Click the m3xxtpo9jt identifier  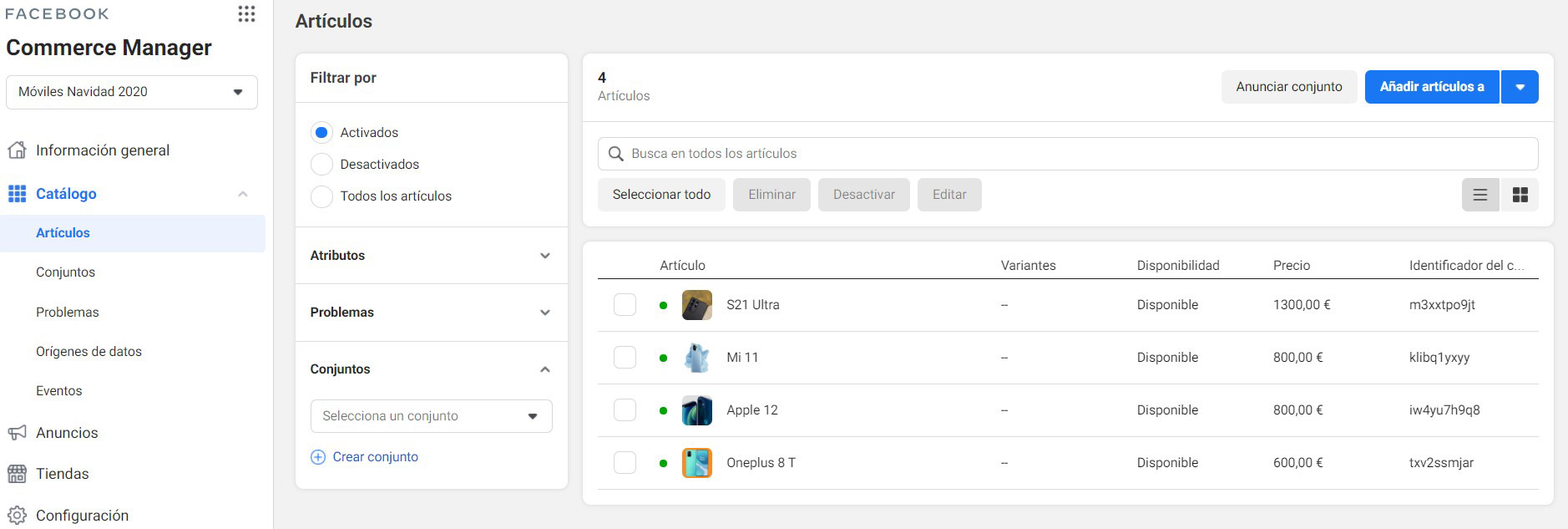click(x=1443, y=305)
